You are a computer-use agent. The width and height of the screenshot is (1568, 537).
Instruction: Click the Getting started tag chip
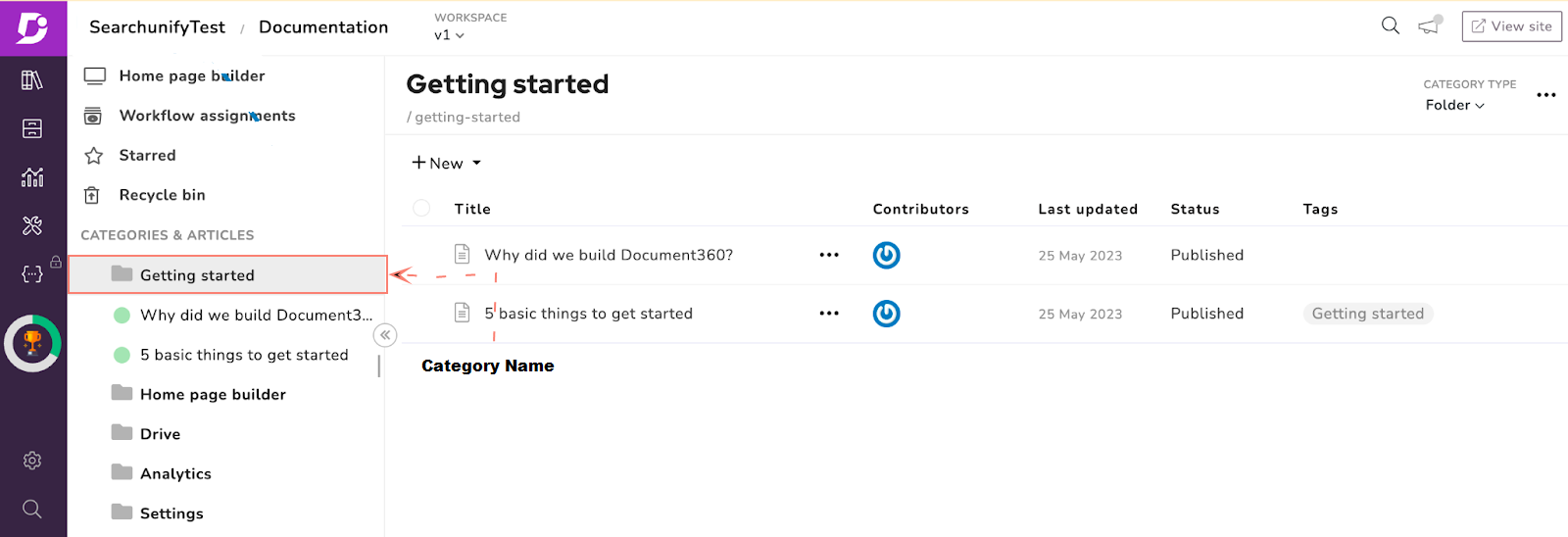click(x=1367, y=314)
